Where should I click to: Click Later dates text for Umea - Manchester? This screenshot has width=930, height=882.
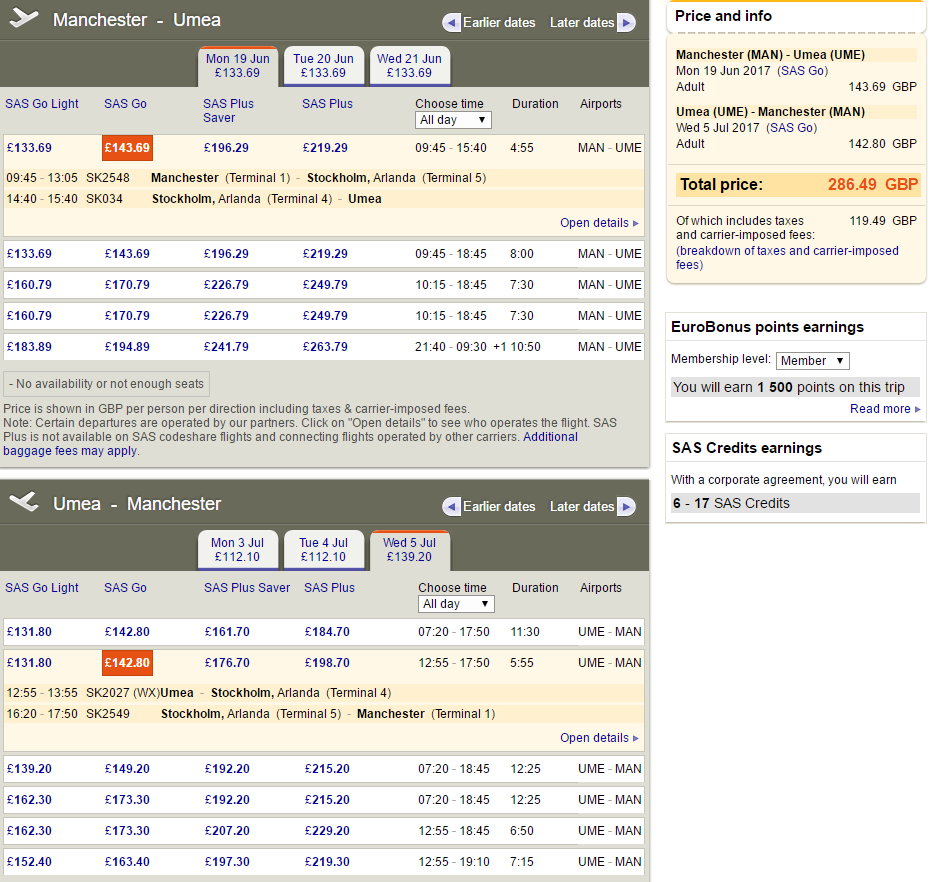tap(582, 507)
